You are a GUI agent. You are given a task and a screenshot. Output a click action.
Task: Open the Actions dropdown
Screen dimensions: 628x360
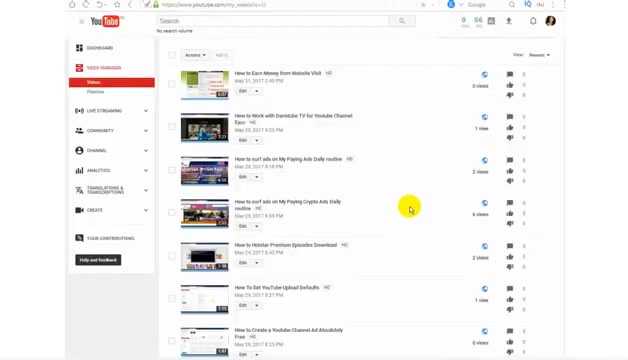195,55
